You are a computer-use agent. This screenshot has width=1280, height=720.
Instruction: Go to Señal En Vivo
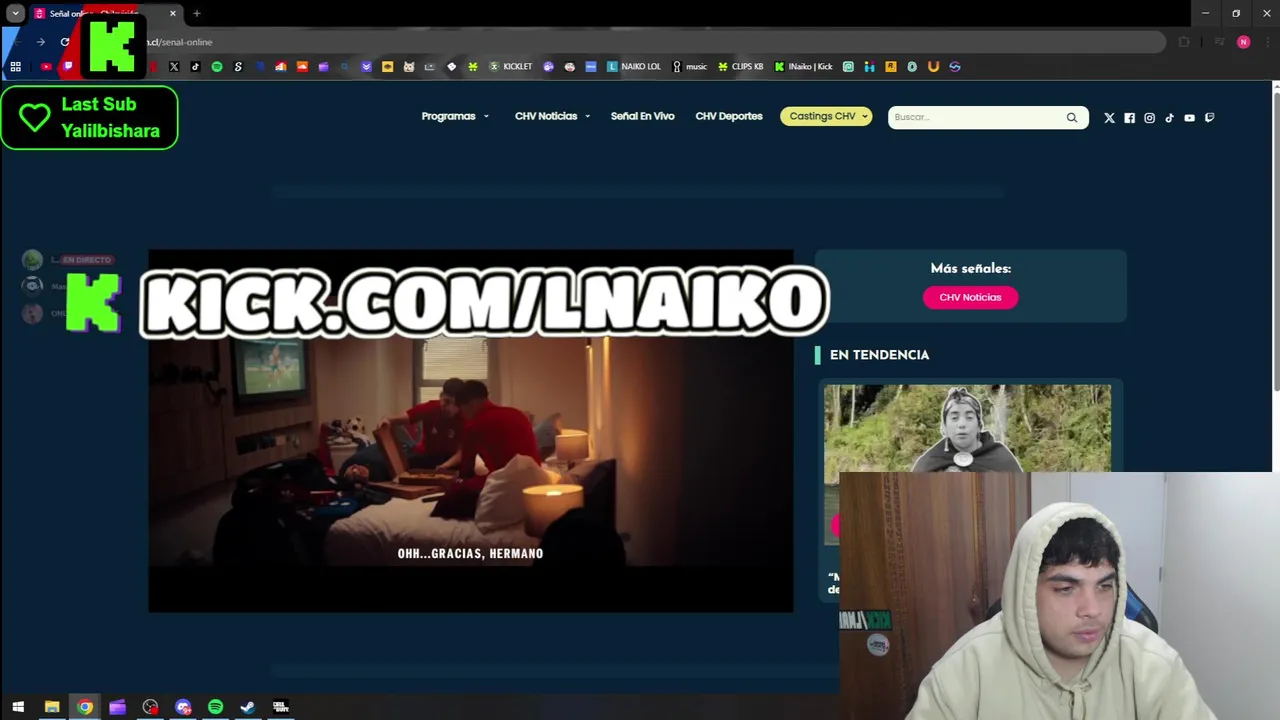pyautogui.click(x=642, y=116)
